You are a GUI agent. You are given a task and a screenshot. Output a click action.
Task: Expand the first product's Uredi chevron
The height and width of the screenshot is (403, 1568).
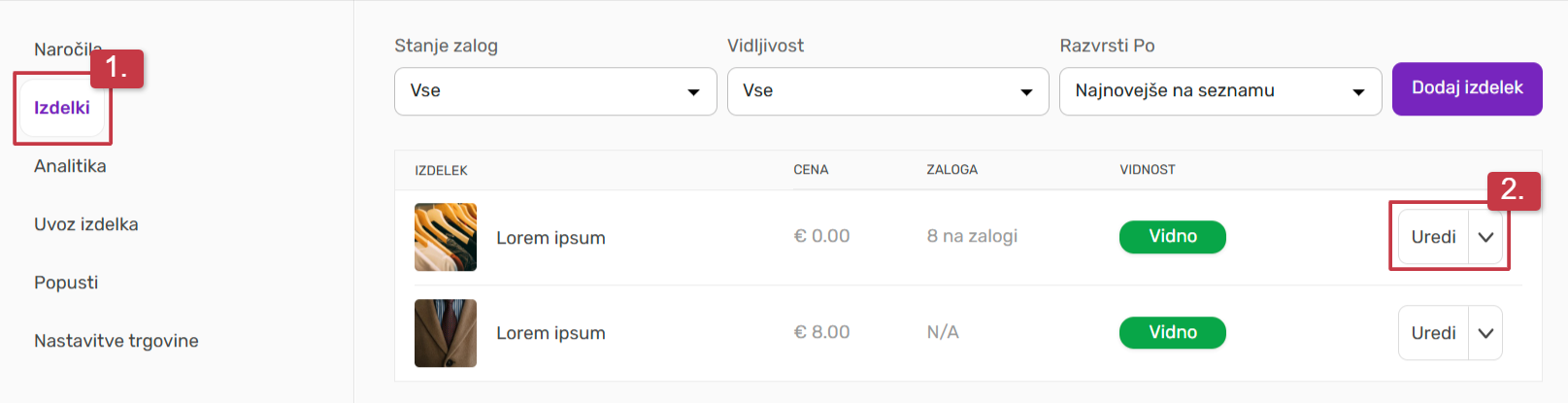pyautogui.click(x=1485, y=237)
